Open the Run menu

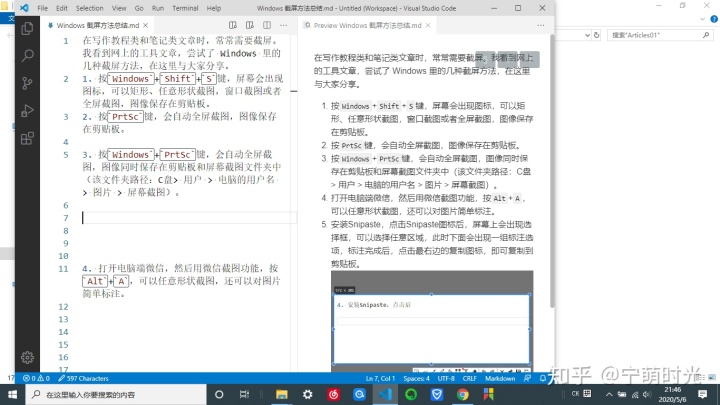(x=158, y=8)
